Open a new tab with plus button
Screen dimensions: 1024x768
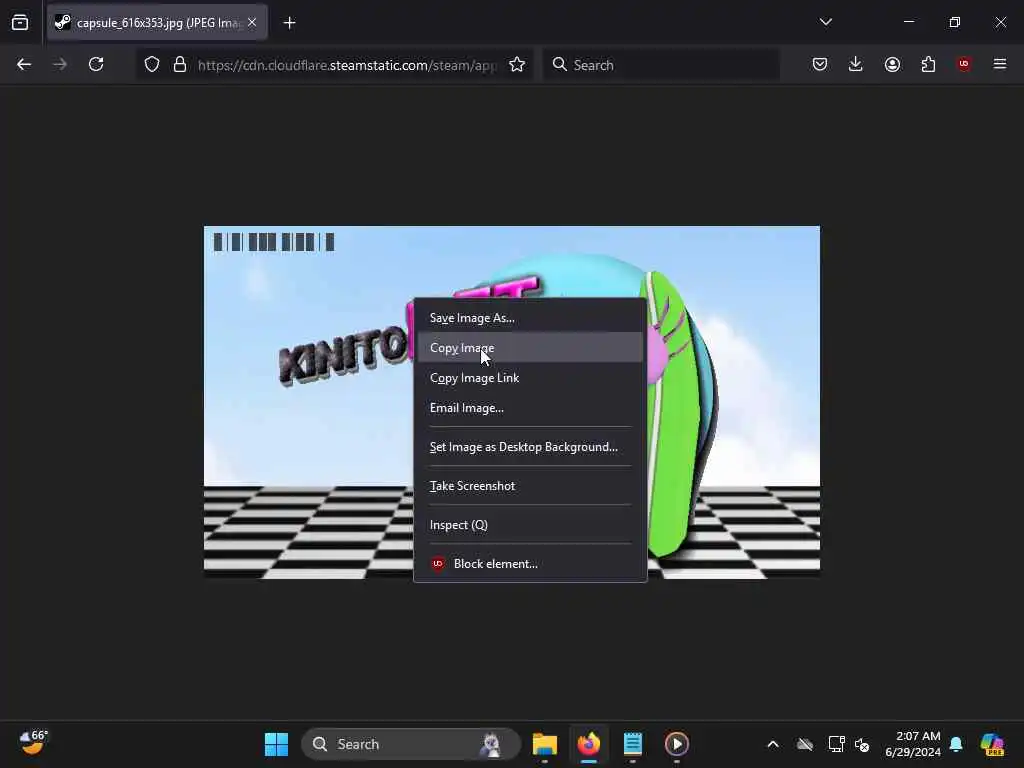tap(289, 23)
